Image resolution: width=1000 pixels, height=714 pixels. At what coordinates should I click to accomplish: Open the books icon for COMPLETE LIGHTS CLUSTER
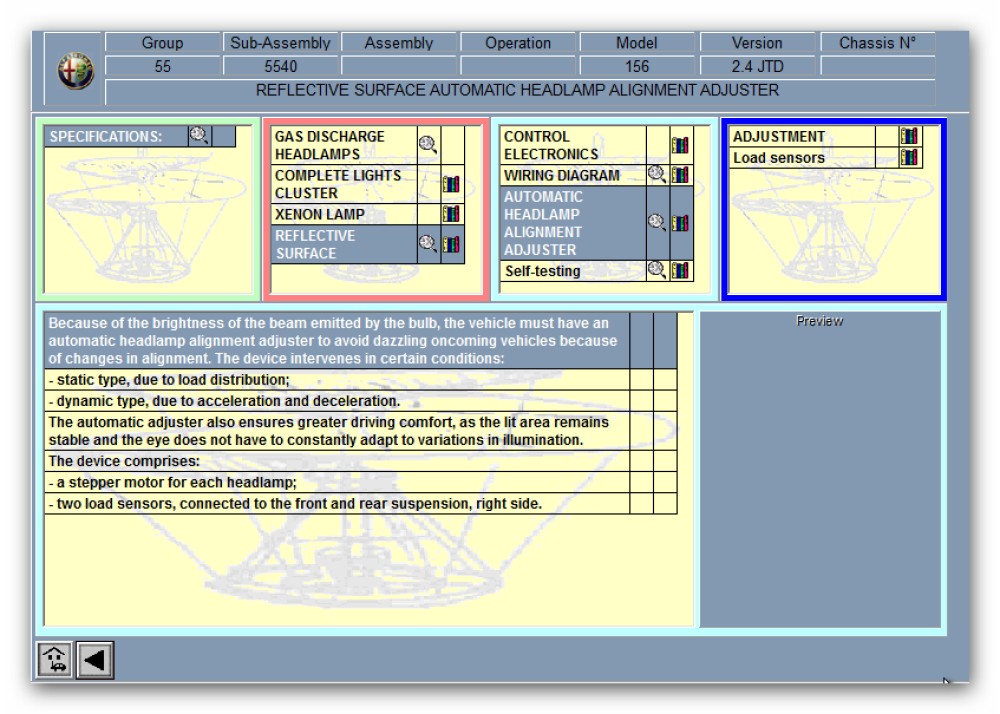452,184
